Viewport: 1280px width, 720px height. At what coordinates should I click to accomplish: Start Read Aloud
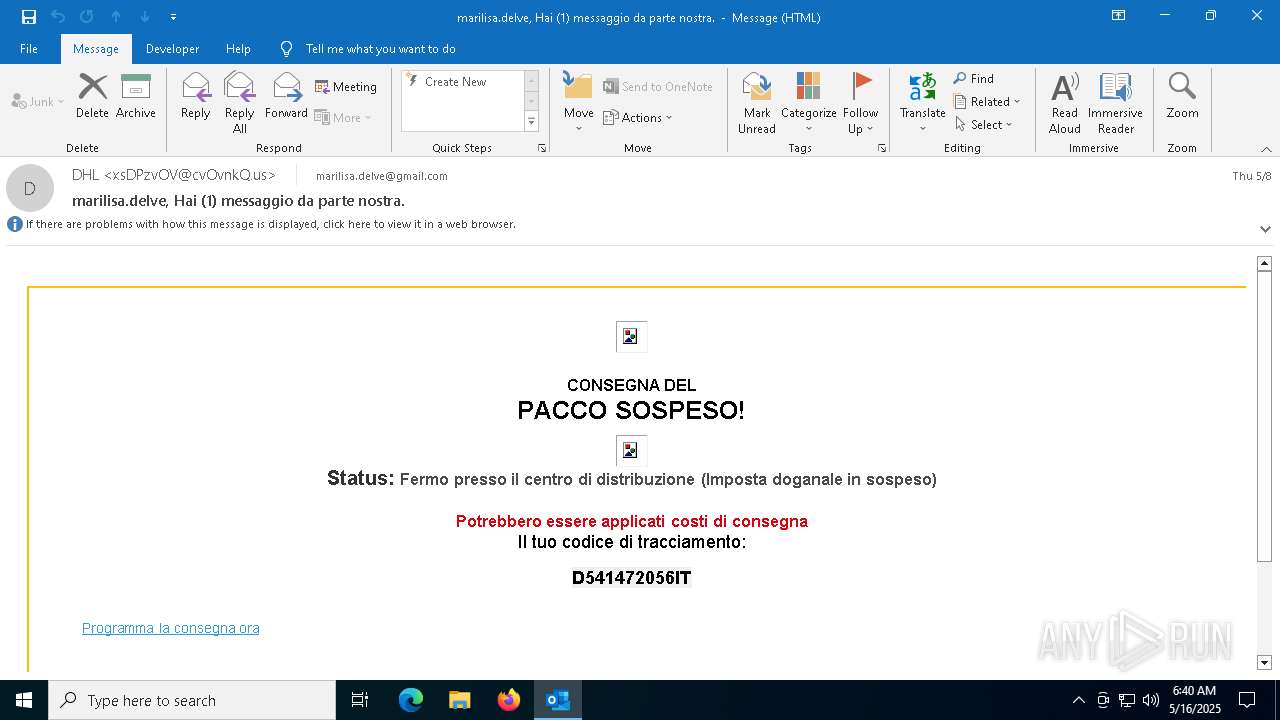coord(1065,102)
